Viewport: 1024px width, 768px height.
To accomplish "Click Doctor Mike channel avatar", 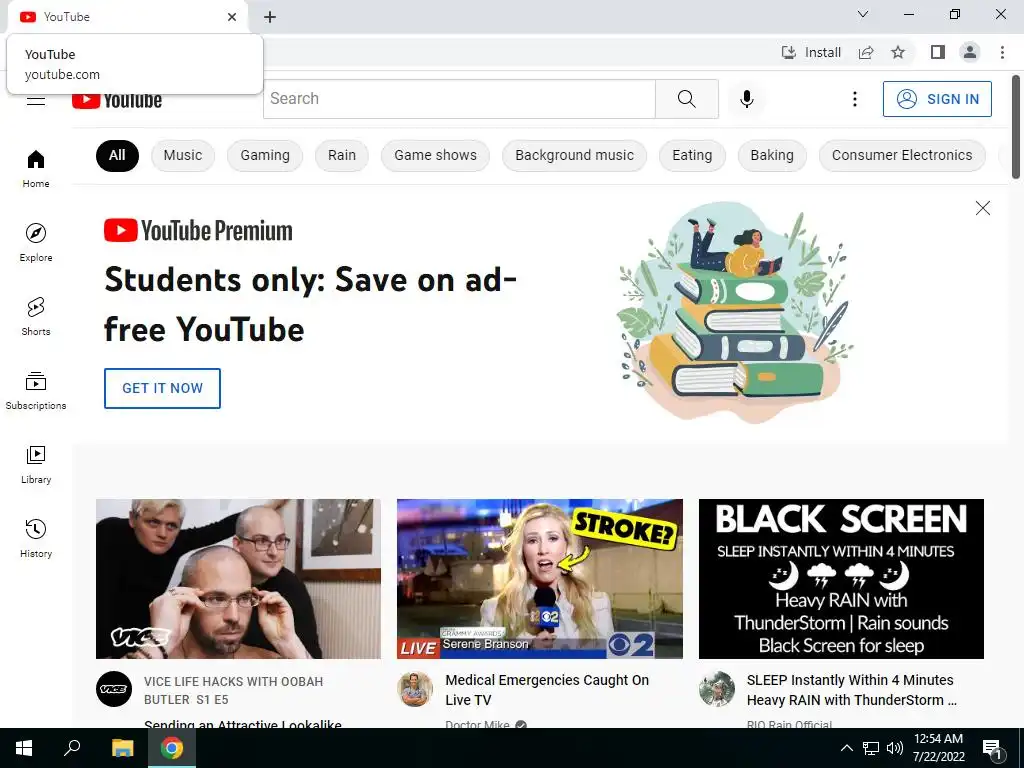I will [x=415, y=688].
